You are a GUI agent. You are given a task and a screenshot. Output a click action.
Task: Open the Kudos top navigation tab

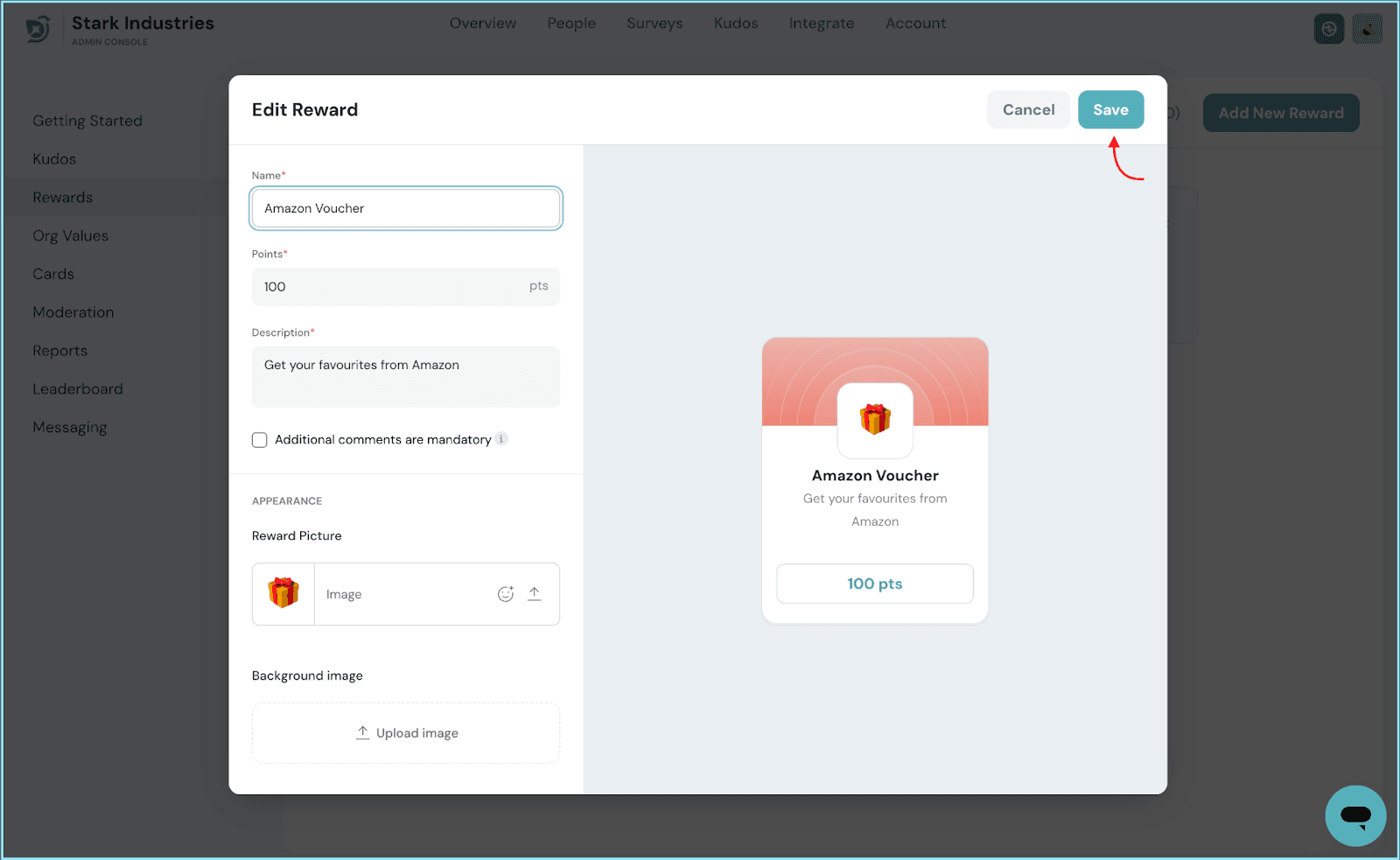pos(736,24)
